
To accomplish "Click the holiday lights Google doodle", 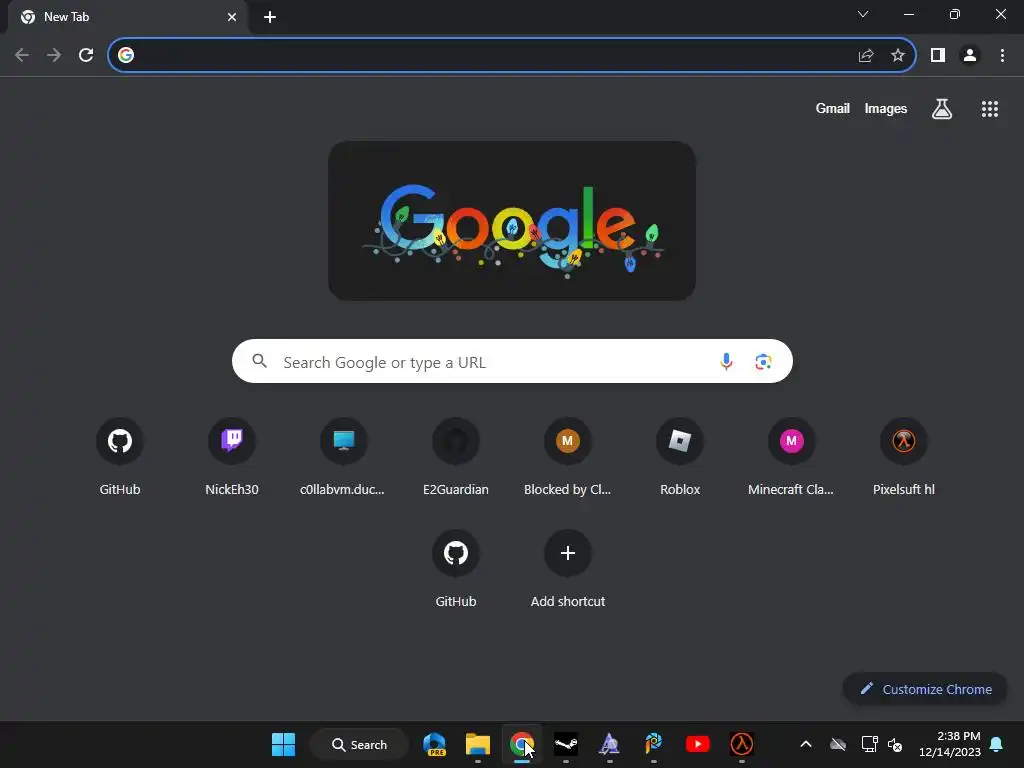I will (512, 221).
